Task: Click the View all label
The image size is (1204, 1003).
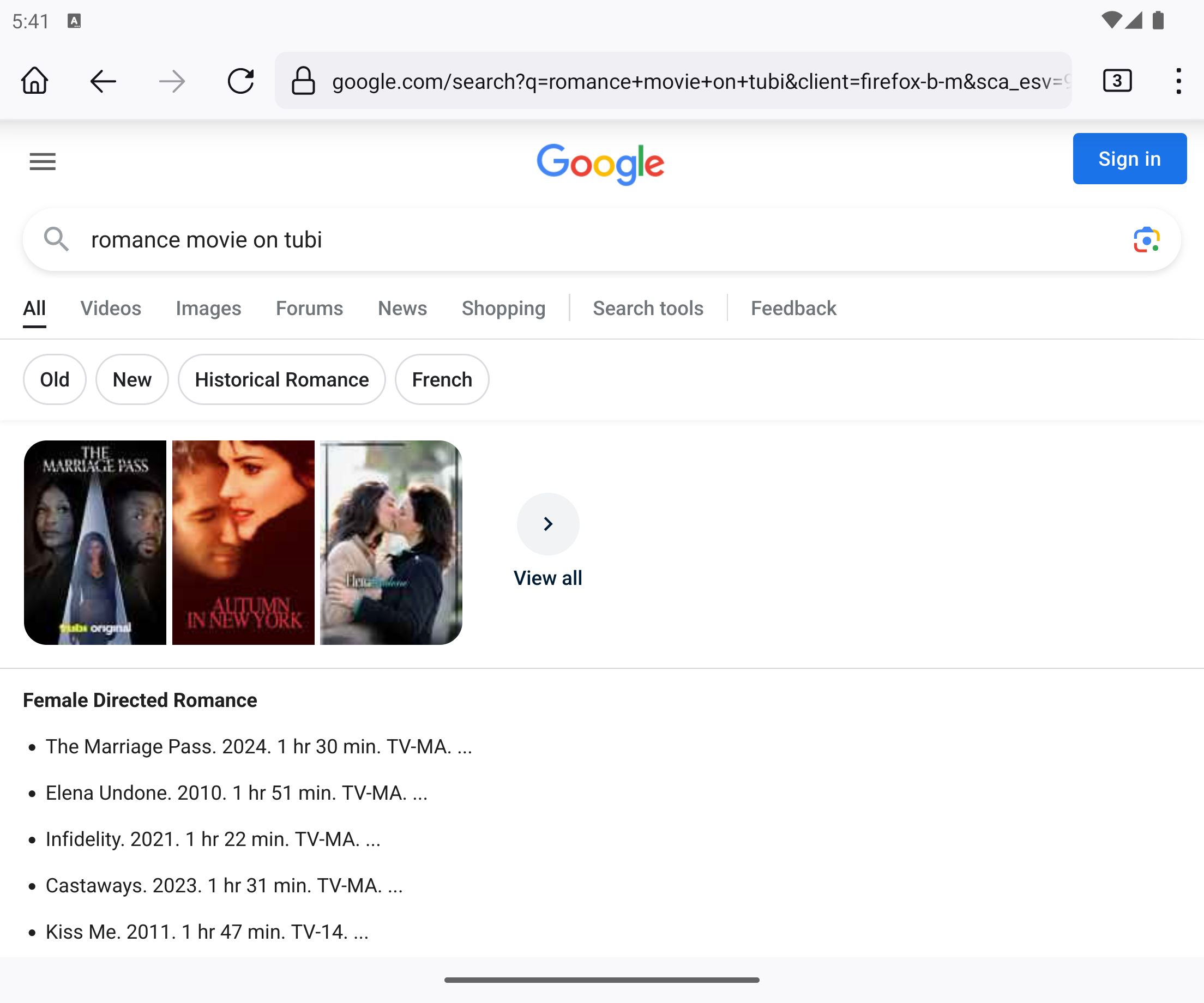Action: pyautogui.click(x=548, y=578)
